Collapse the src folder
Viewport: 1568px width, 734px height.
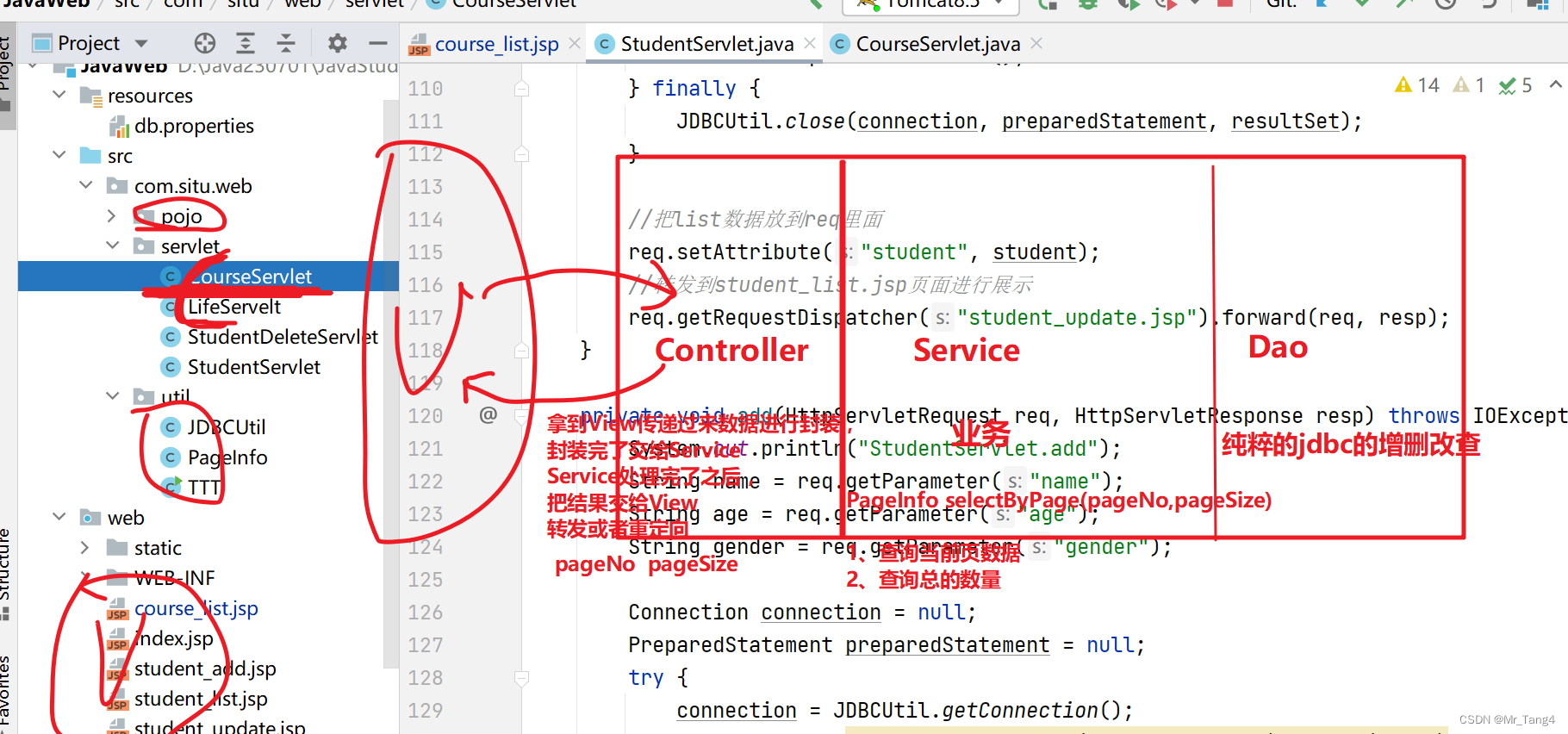(x=59, y=155)
